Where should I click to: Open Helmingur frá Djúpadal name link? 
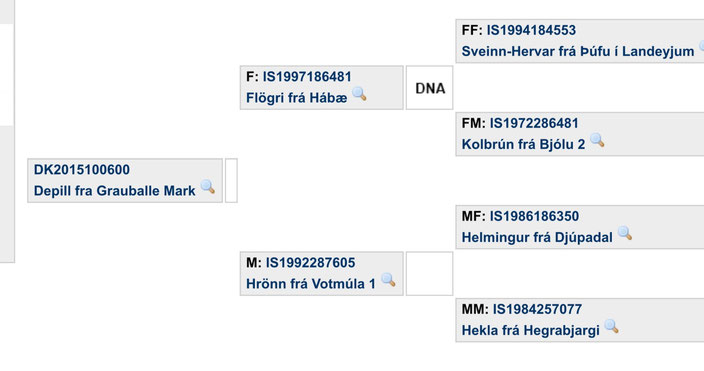(x=537, y=237)
